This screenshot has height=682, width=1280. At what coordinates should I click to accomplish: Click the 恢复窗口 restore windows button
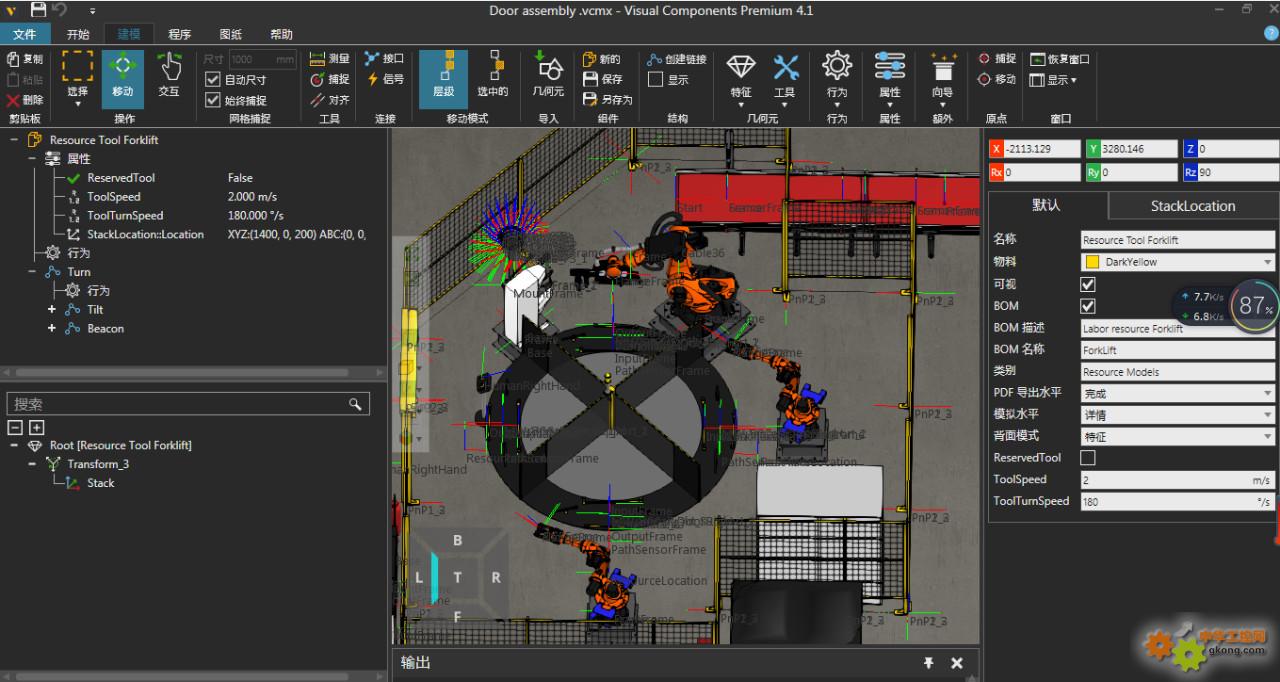pos(1060,59)
